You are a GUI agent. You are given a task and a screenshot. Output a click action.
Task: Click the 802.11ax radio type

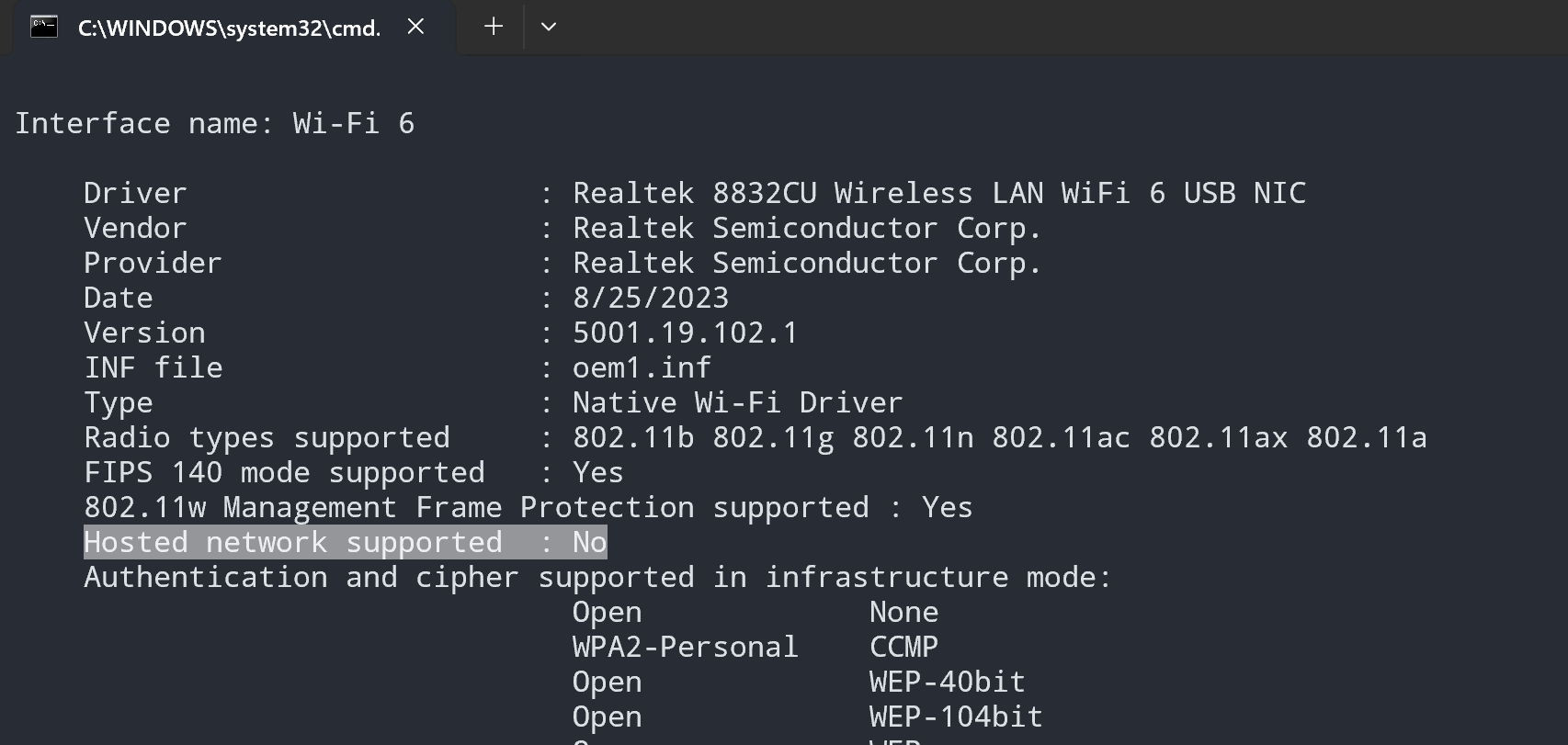tap(1218, 438)
